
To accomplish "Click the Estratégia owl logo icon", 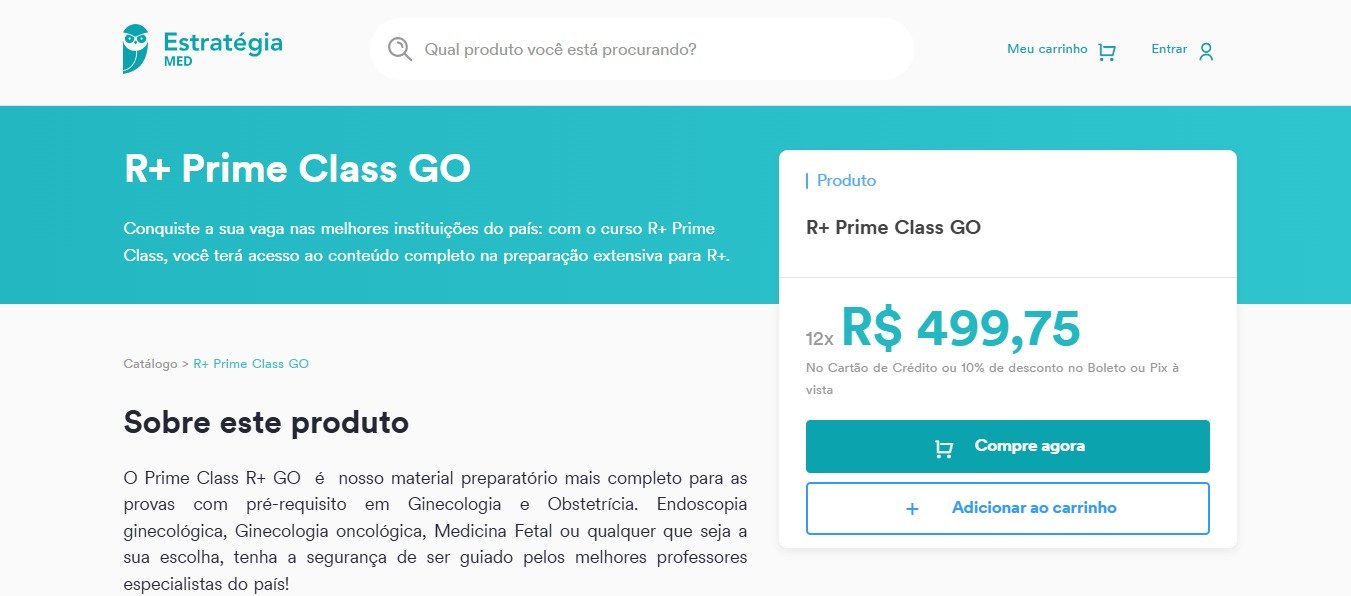I will point(135,49).
